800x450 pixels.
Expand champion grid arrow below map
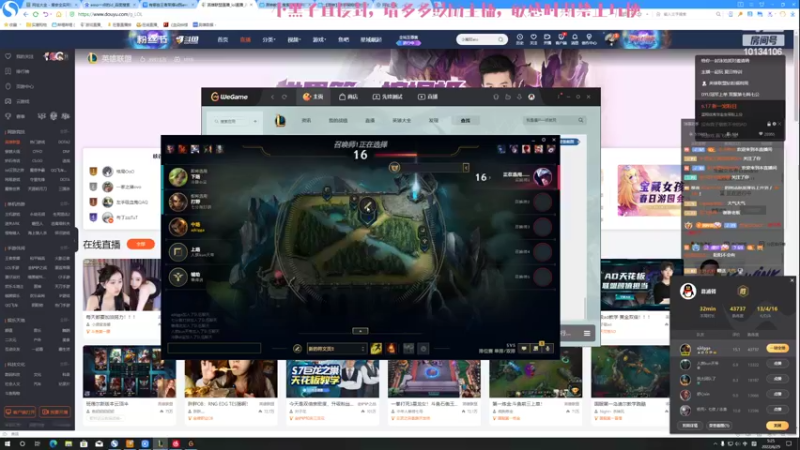[360, 331]
